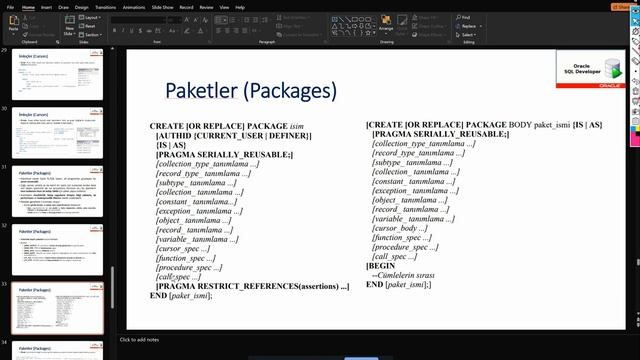
Task: Select the star shape in gallery
Action: 367,33
